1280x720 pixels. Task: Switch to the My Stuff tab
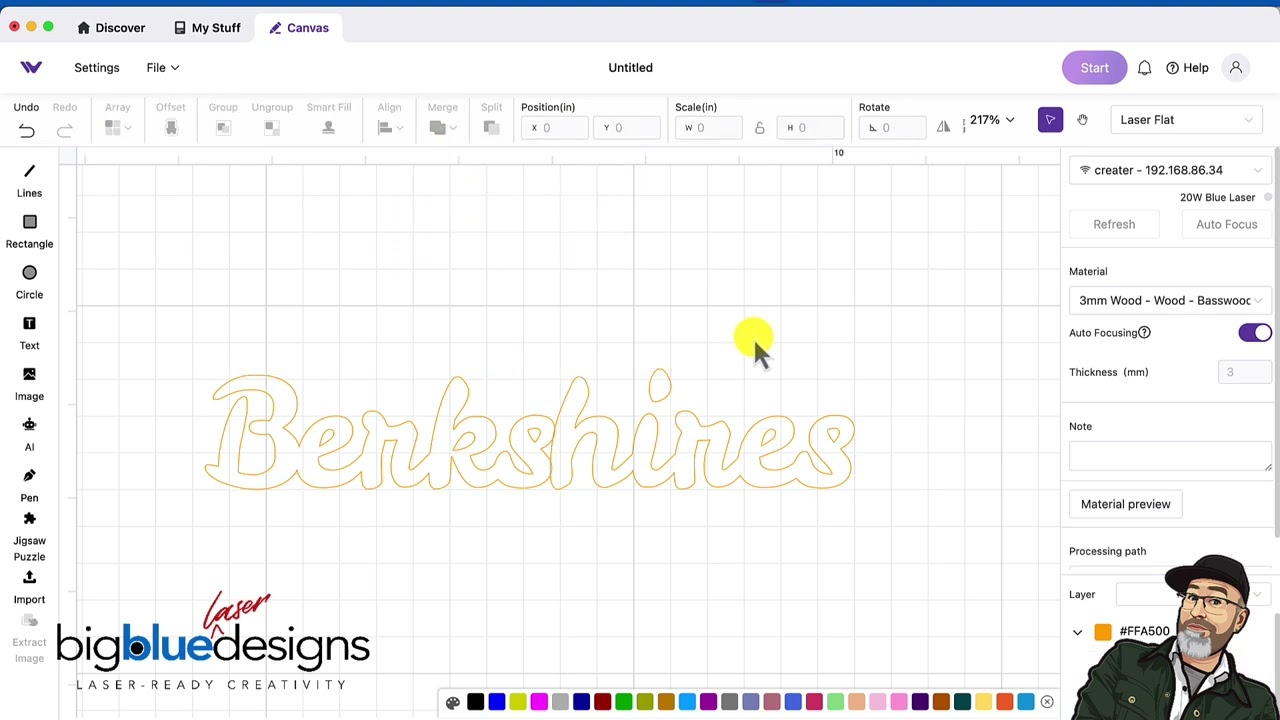point(207,28)
